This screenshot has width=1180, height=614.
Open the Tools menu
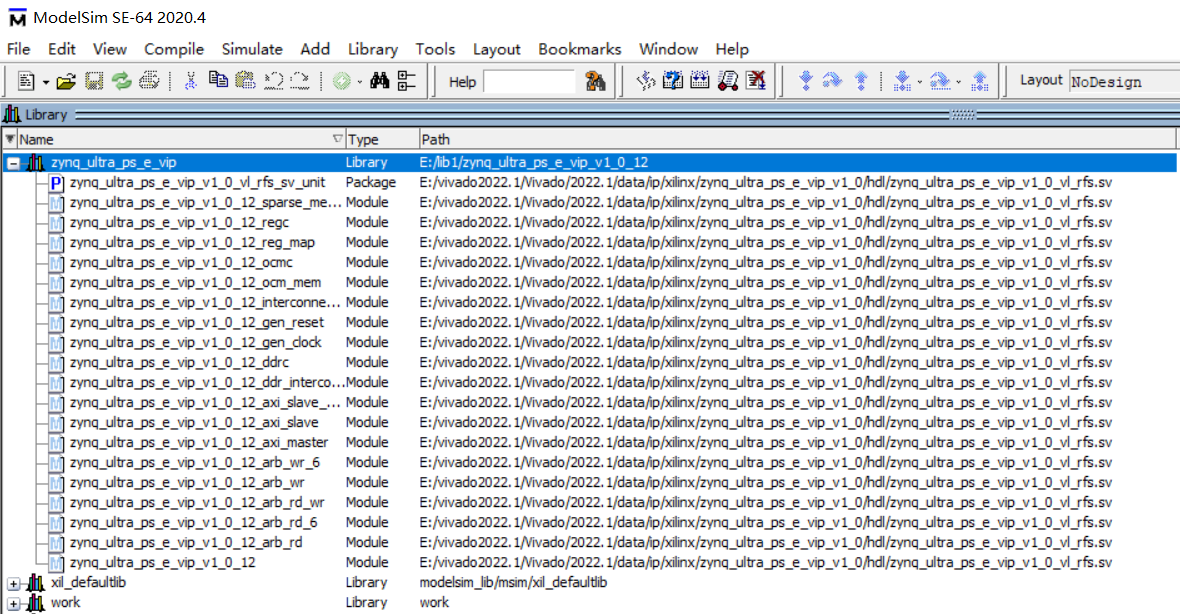(435, 49)
